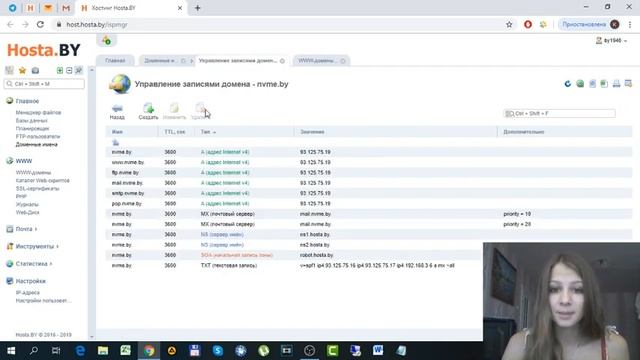The image size is (640, 360).
Task: Click the table settings icon at header's right end
Action: 628,84
